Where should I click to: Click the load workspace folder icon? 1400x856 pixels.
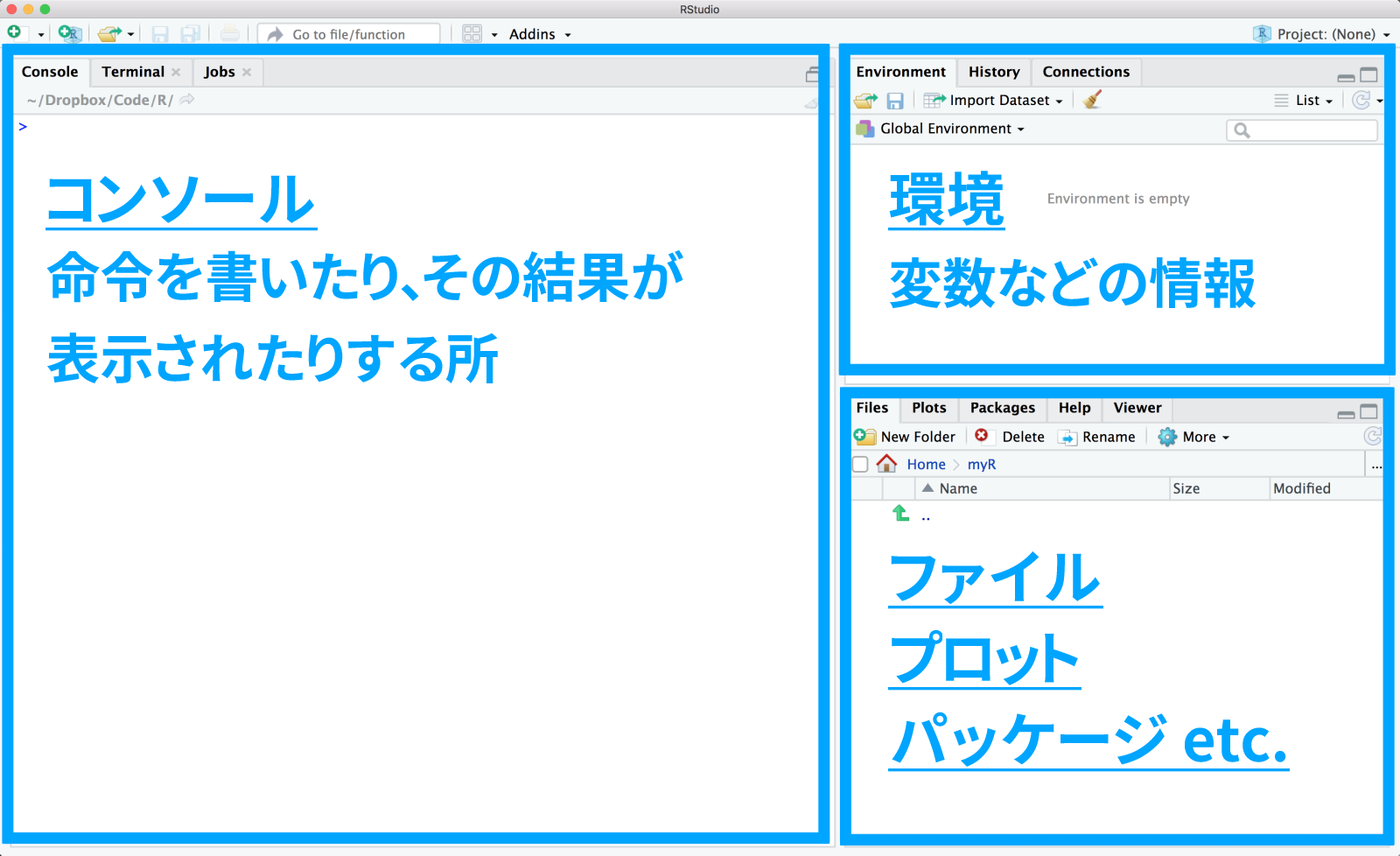tap(865, 101)
